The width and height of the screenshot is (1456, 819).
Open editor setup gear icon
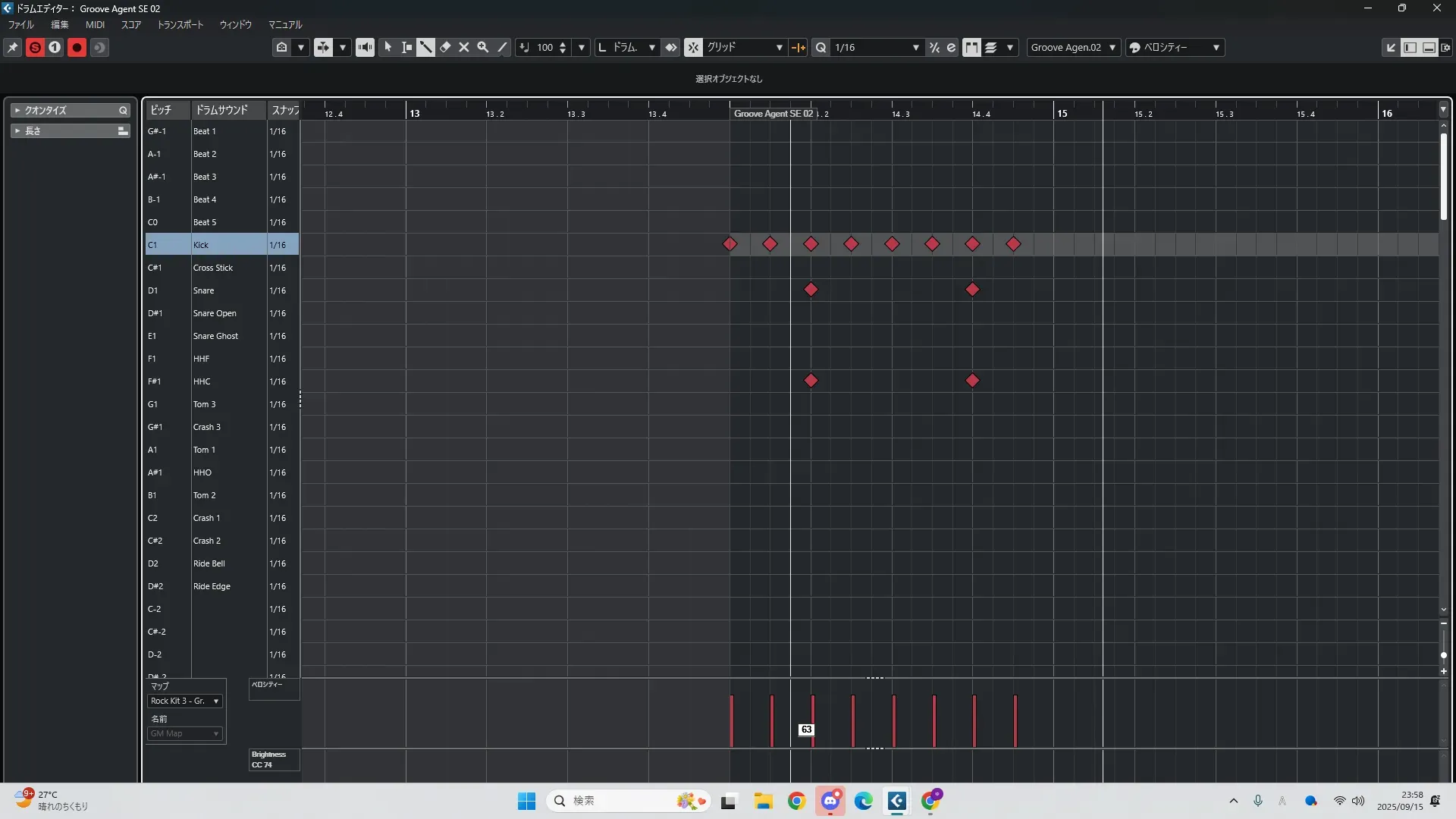tap(1445, 47)
